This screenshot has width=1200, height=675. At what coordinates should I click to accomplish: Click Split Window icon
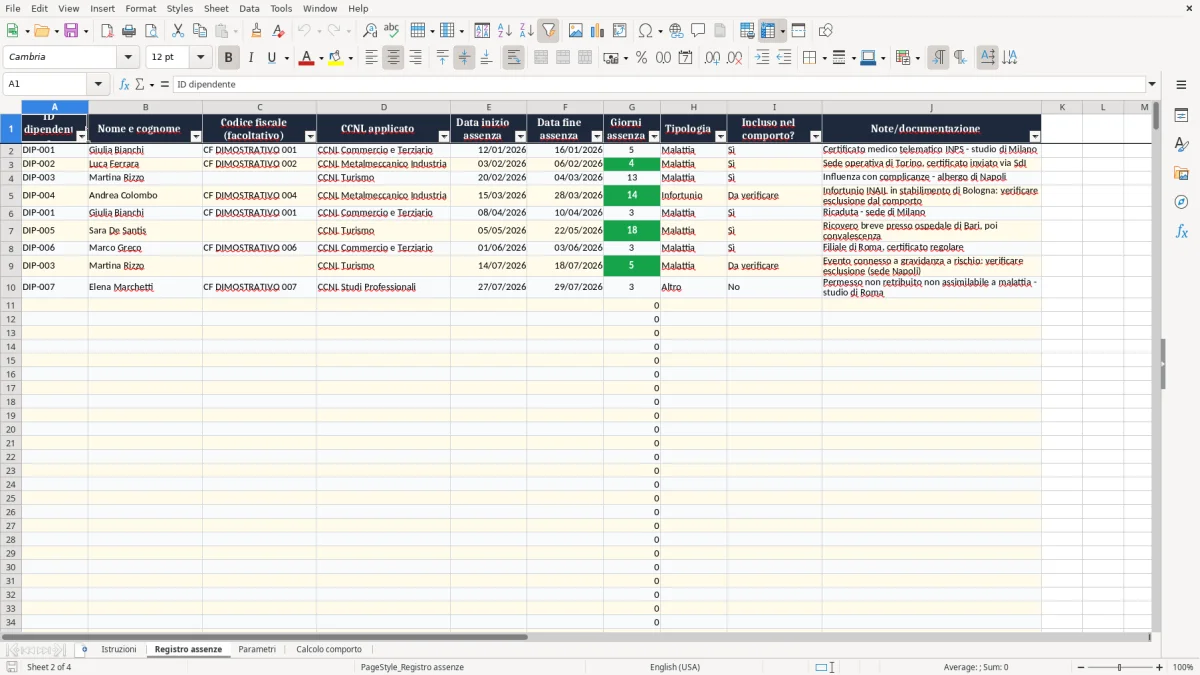[x=798, y=31]
